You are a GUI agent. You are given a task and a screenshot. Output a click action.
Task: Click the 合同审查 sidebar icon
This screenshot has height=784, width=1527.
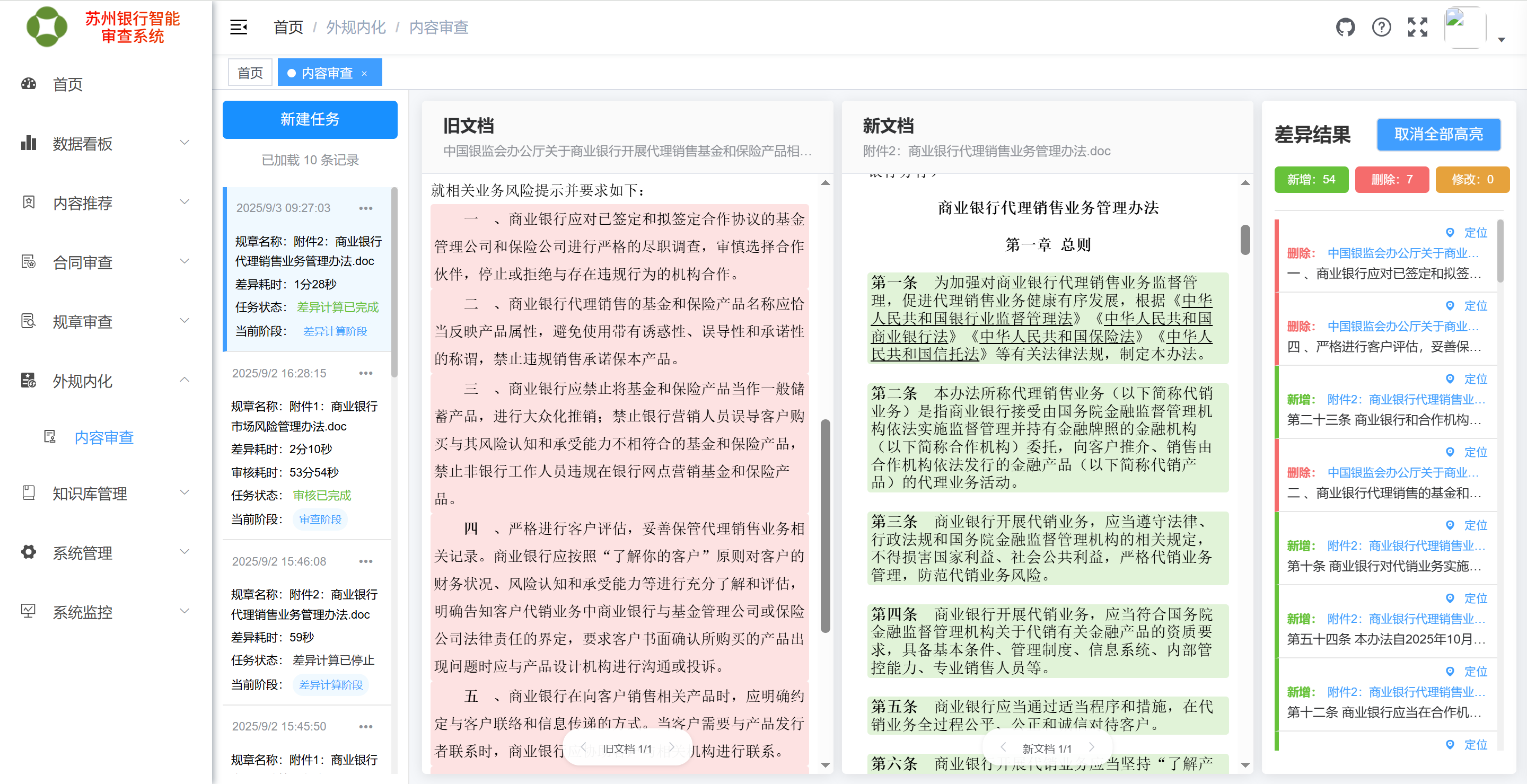tap(29, 262)
